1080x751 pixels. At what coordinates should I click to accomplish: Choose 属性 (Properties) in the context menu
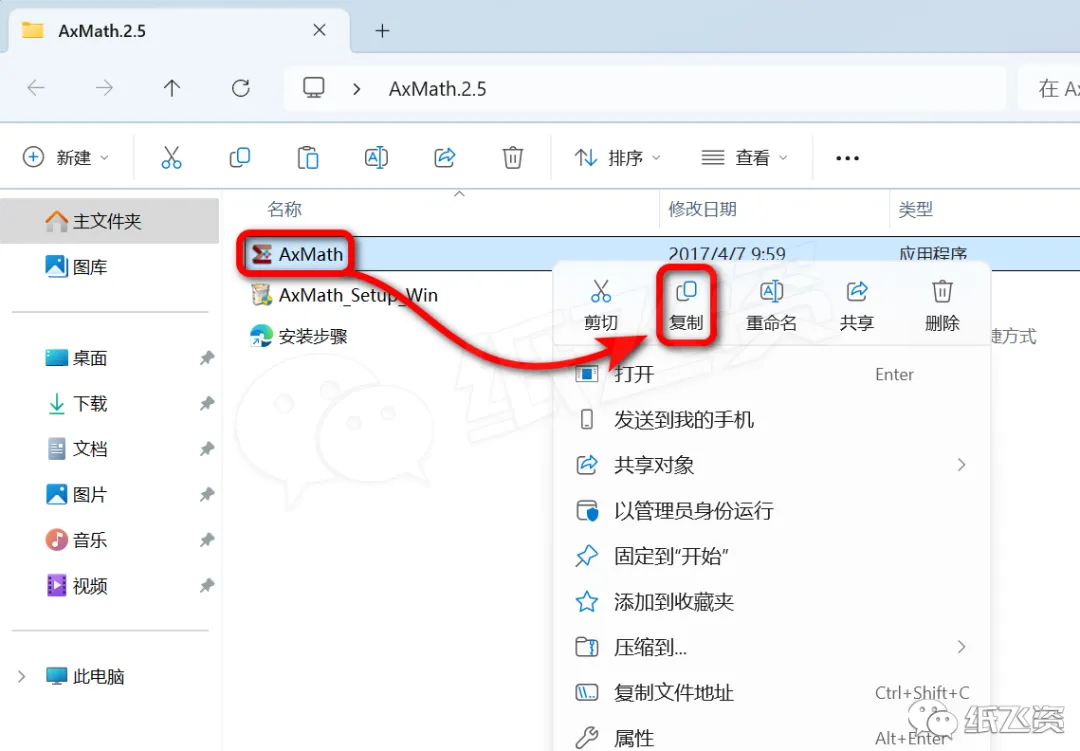771,736
